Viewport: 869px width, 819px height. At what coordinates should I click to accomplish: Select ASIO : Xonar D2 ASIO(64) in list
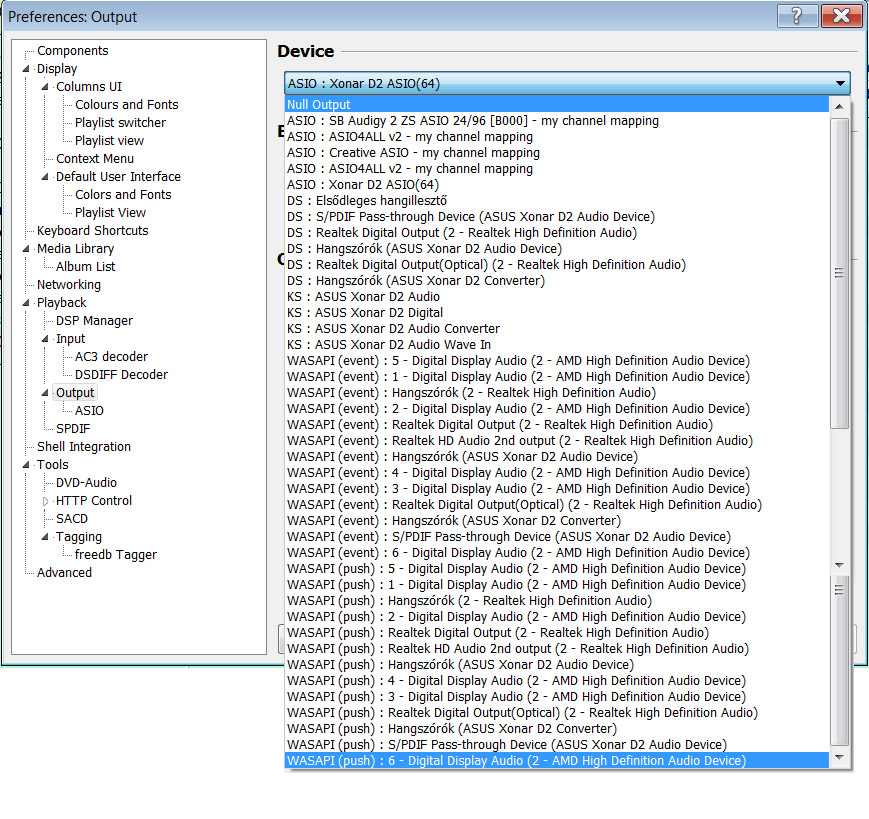[557, 185]
